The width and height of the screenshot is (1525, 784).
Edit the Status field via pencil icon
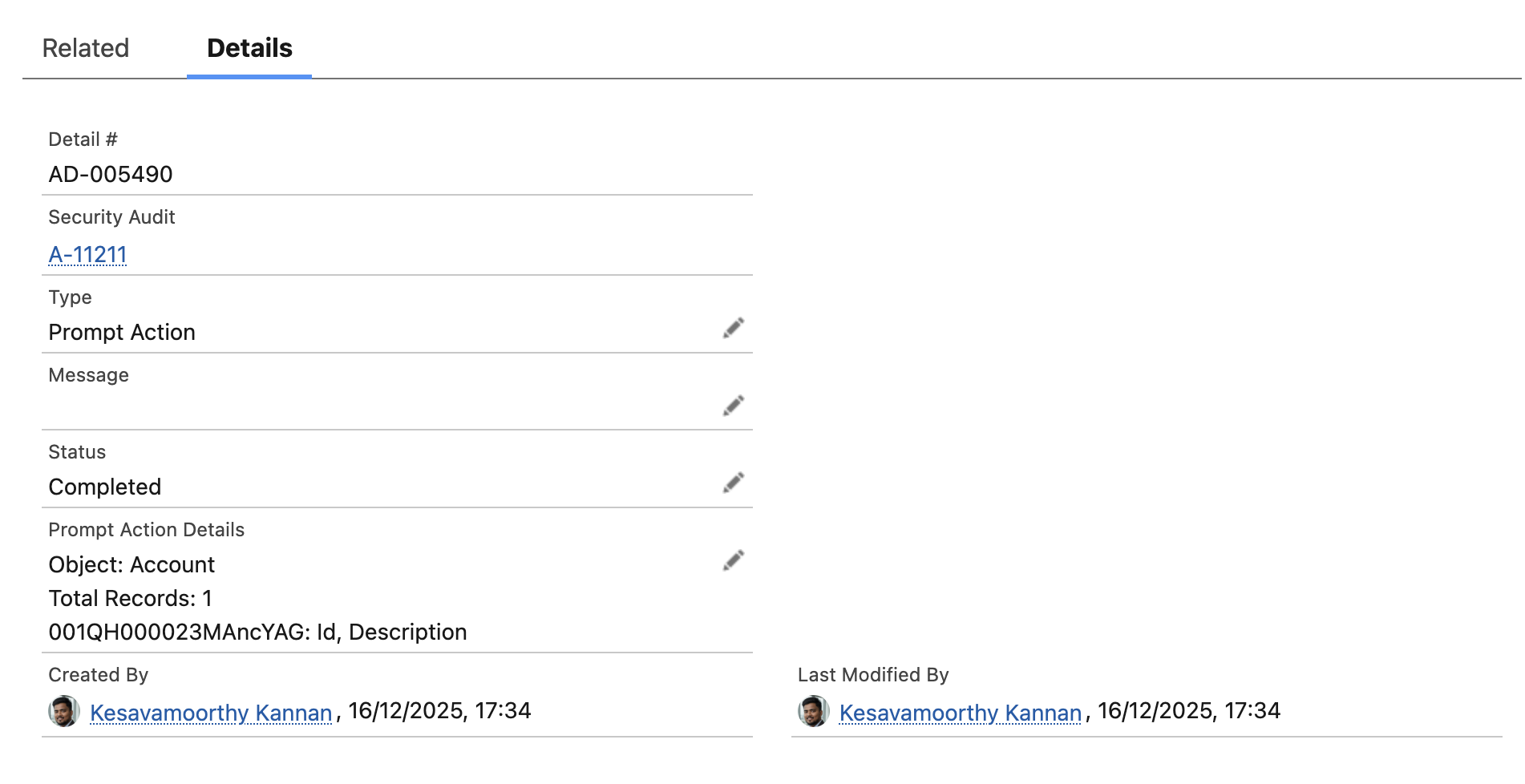(733, 483)
